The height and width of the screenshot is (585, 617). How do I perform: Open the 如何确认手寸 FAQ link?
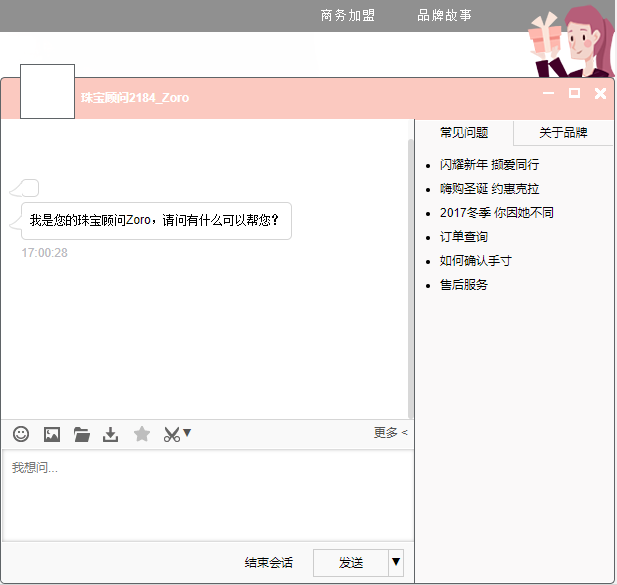click(476, 261)
